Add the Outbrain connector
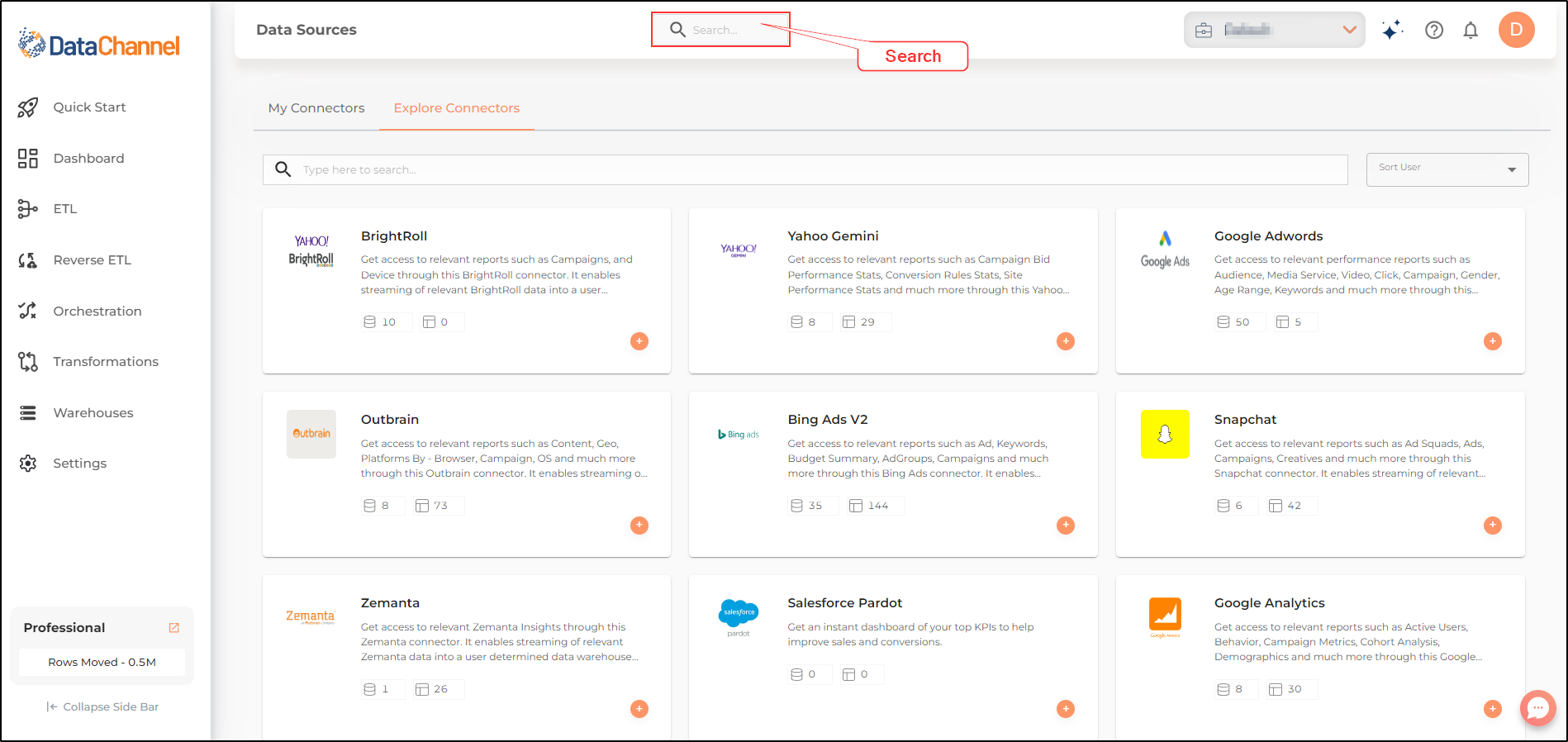This screenshot has width=1568, height=742. 639,526
